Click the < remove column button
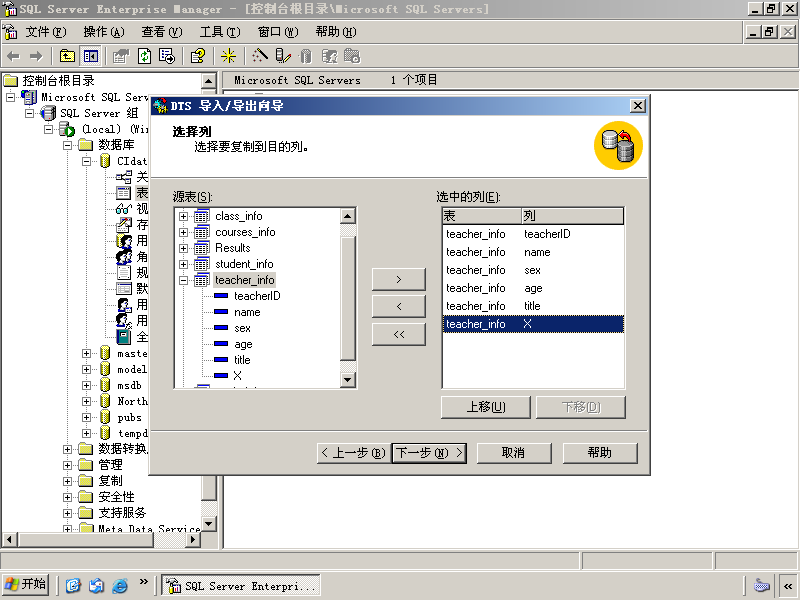Screen dimensions: 800x600 coord(398,307)
